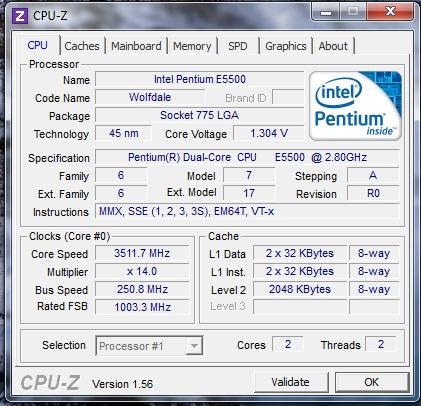Viewport: 421px width, 406px height.
Task: Click the empty Brand ID field
Action: [288, 97]
